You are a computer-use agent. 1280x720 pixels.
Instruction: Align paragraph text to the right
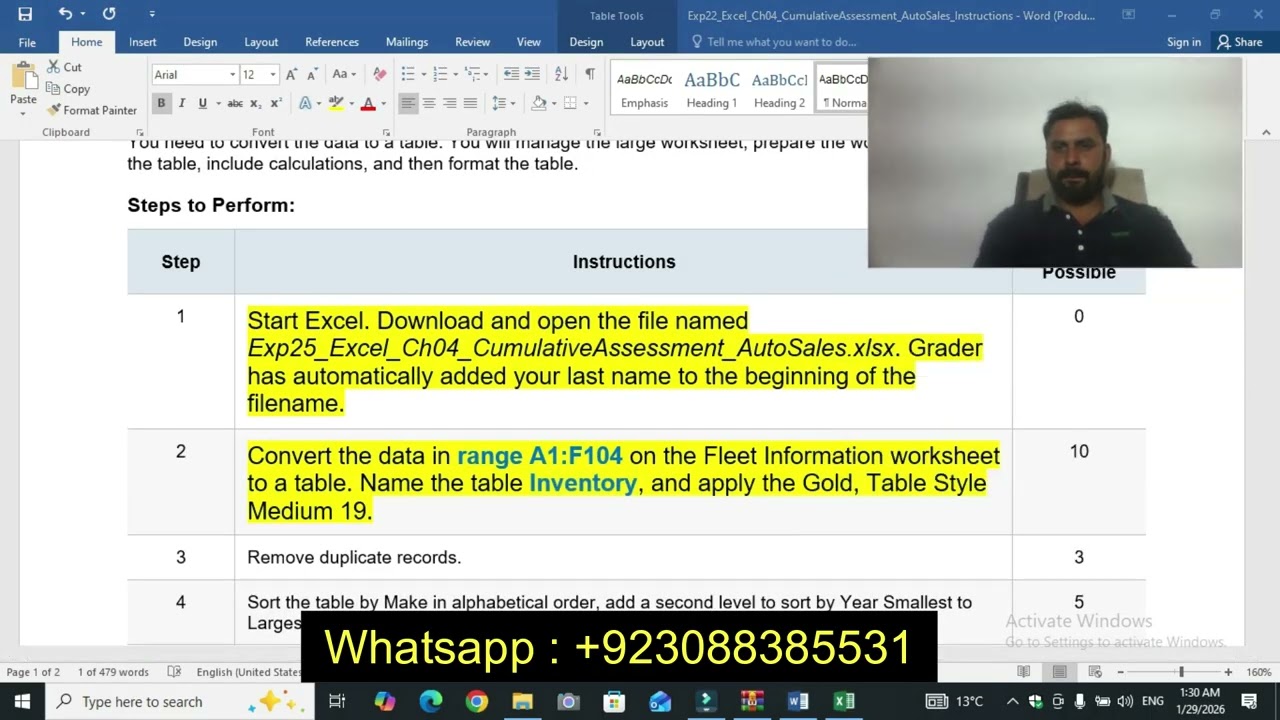coord(450,103)
